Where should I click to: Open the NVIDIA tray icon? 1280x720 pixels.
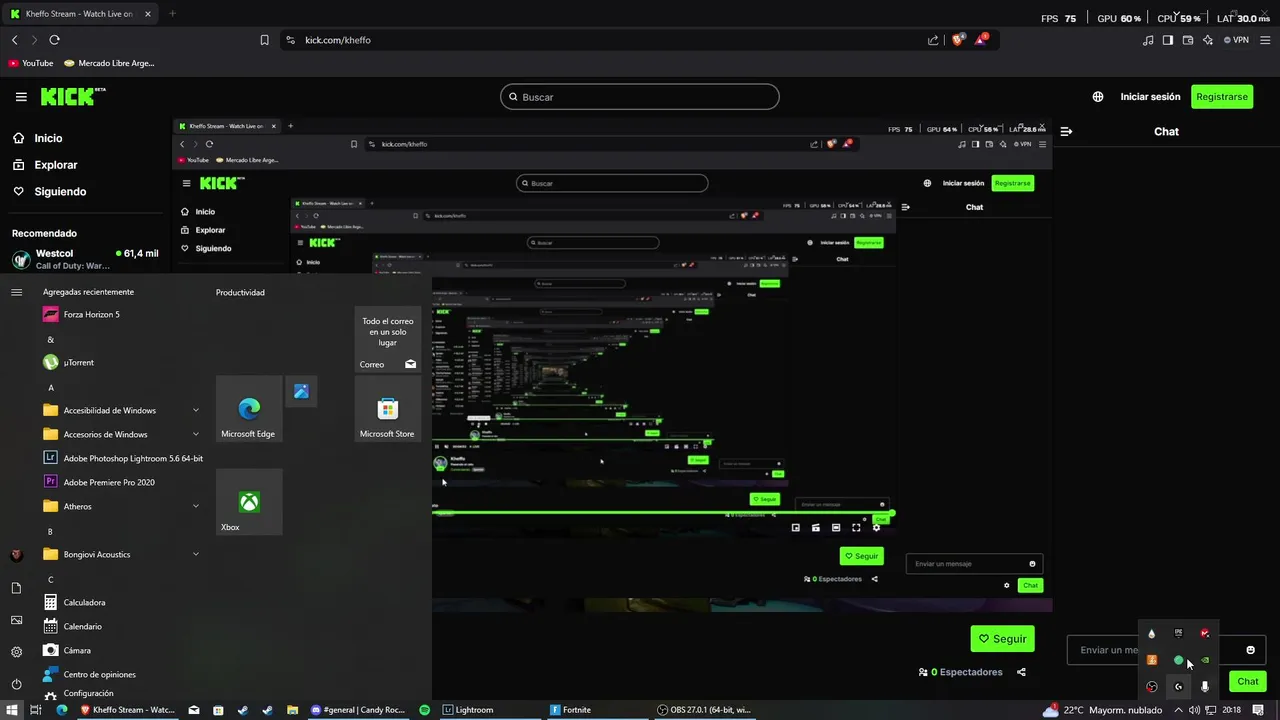1205,660
